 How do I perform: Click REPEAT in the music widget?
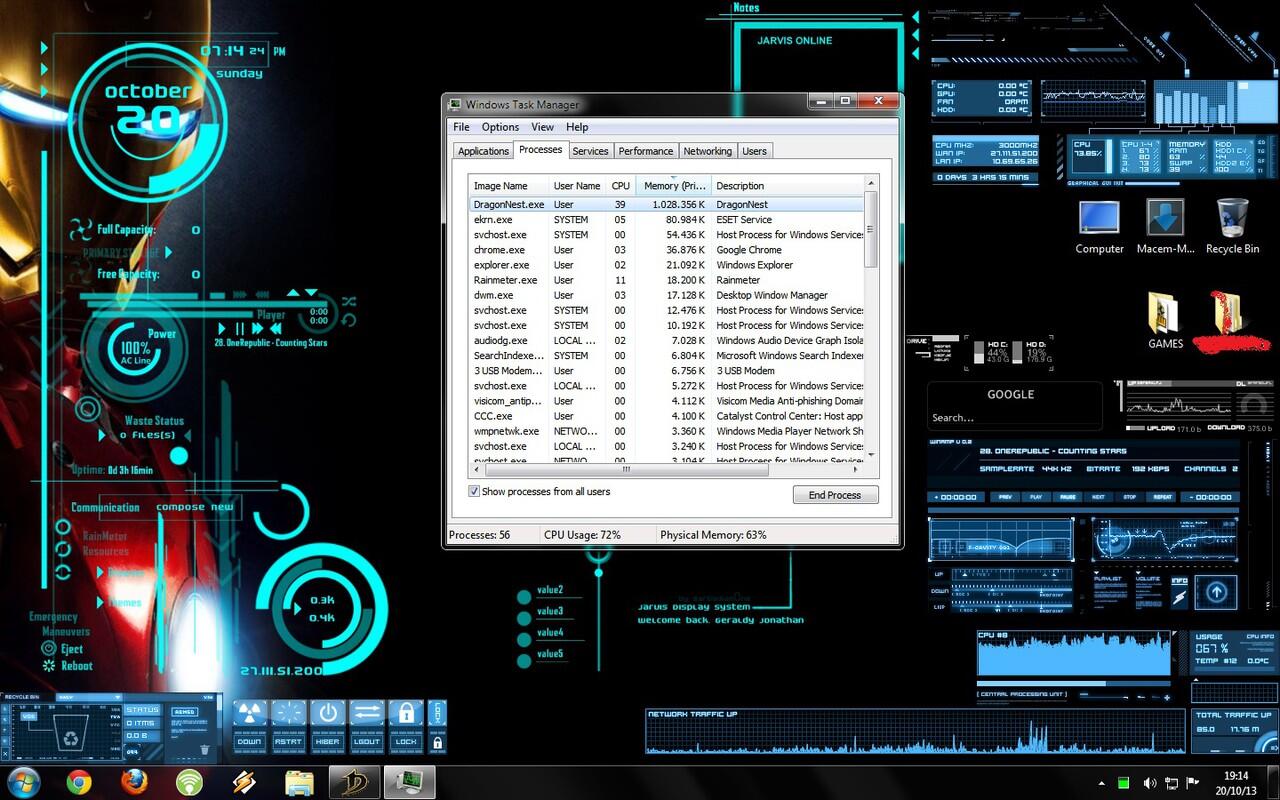(1162, 496)
